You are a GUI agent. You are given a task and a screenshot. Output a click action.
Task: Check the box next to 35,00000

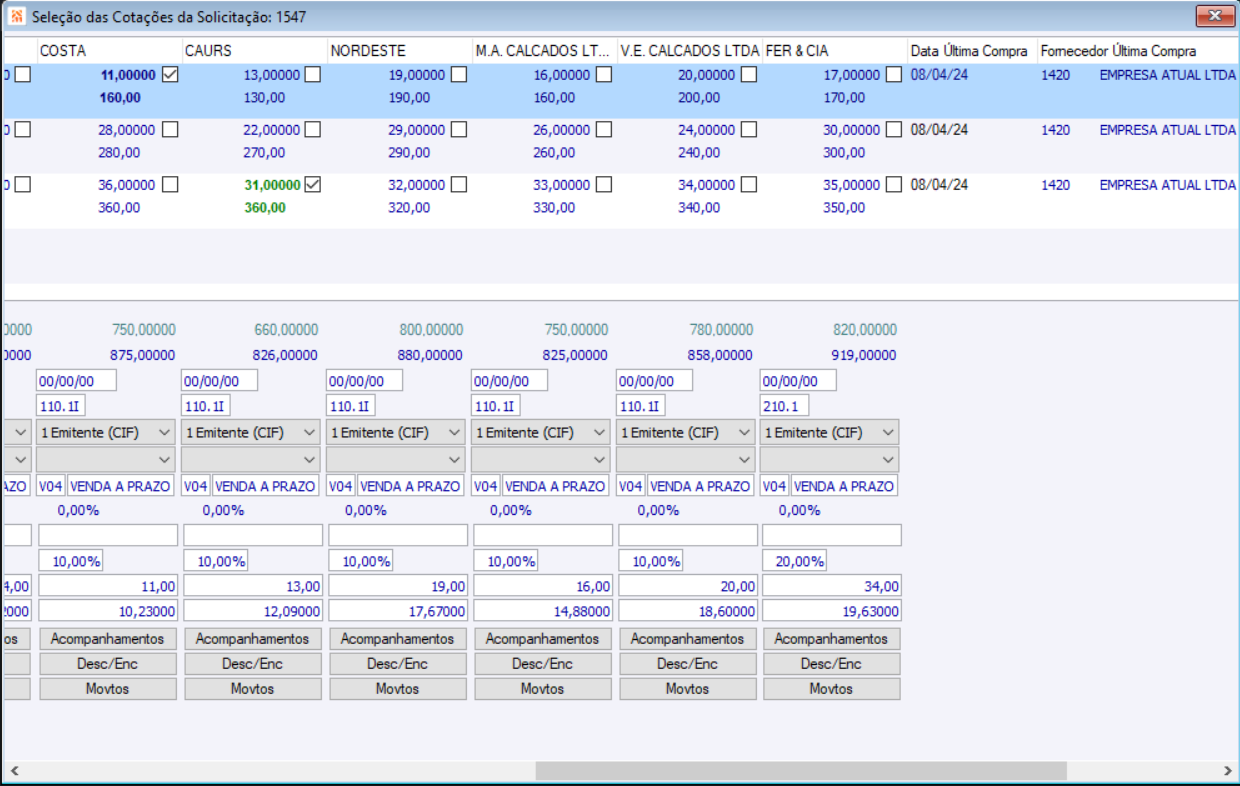893,185
